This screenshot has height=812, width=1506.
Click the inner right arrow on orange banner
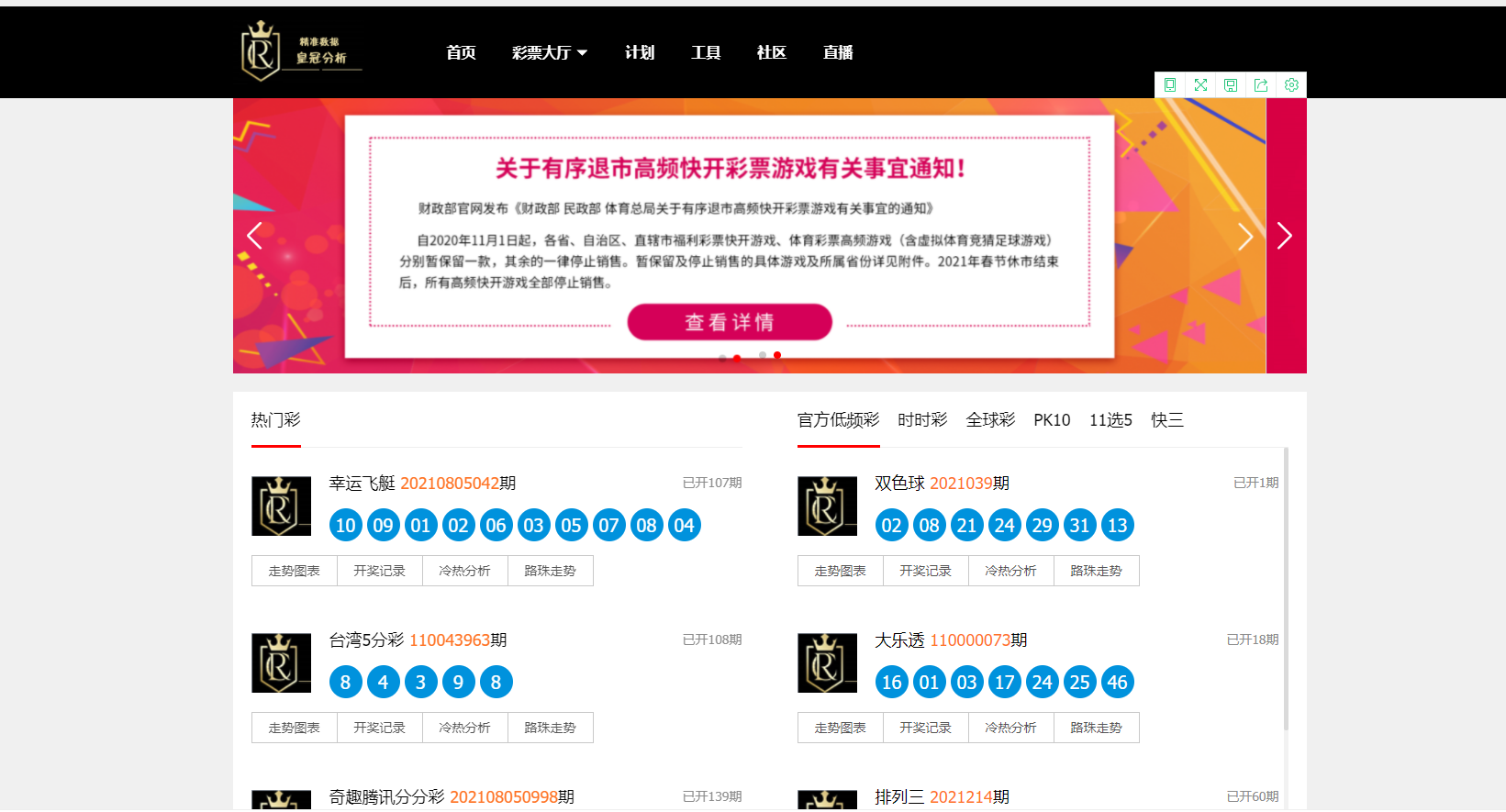coord(1245,236)
